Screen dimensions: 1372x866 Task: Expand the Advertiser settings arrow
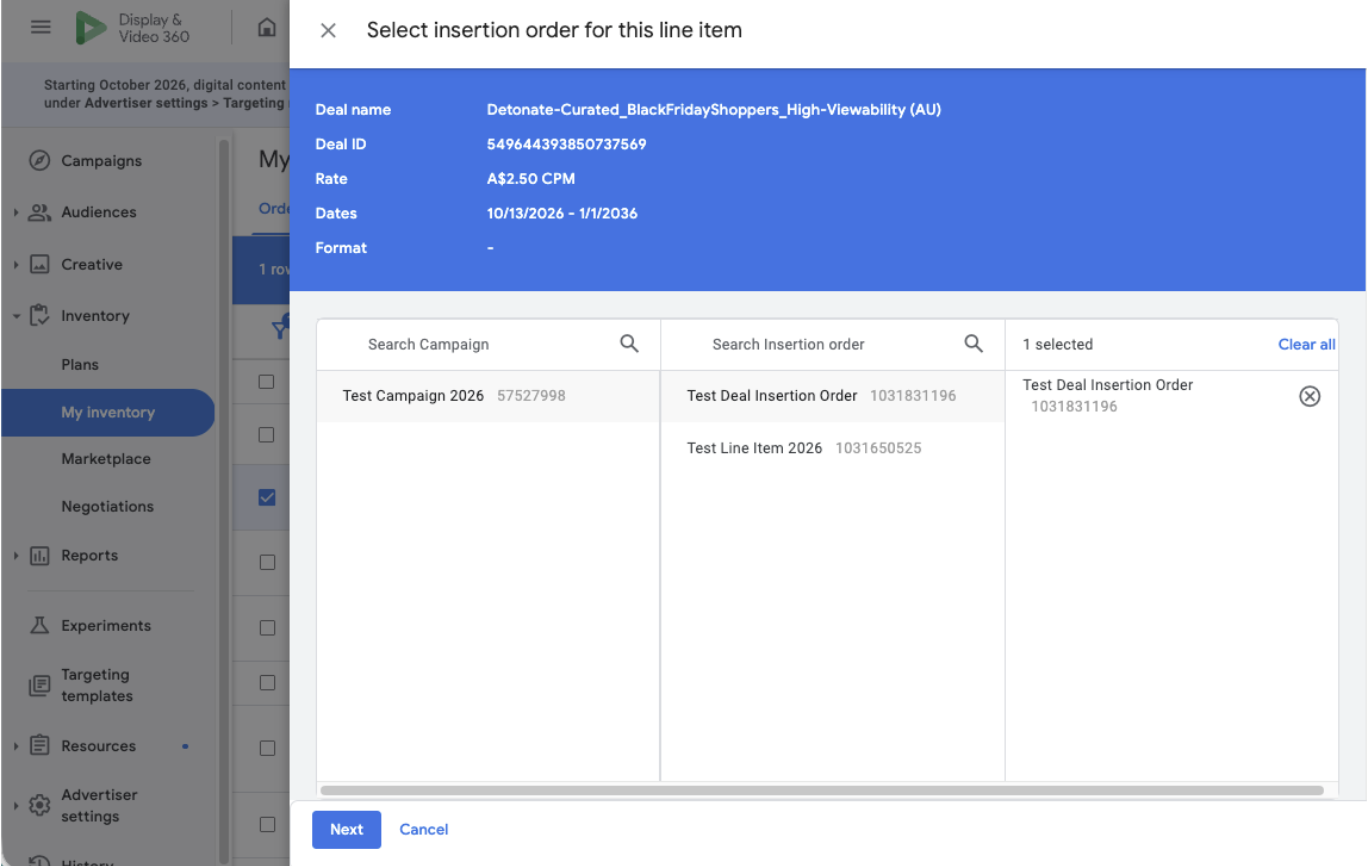click(16, 806)
